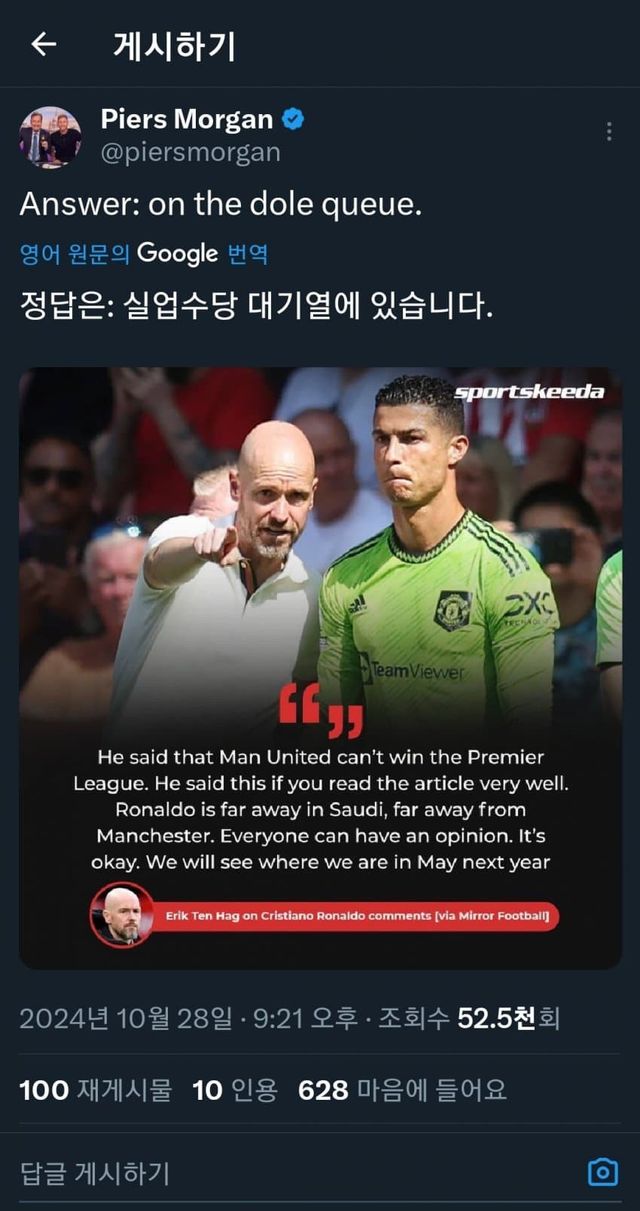Open Piers Morgan's profile avatar
This screenshot has height=1211, width=640.
50,137
